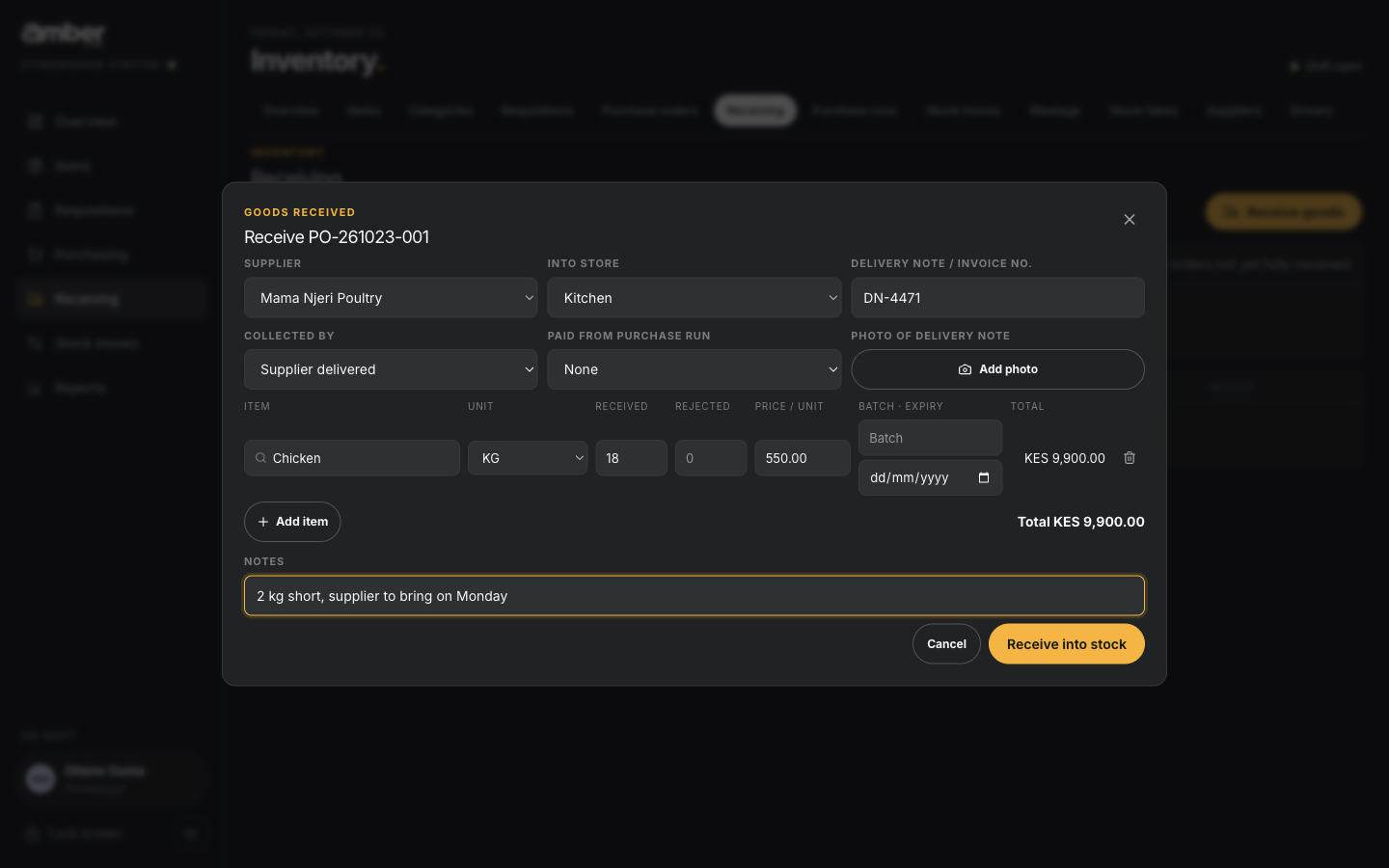Screen dimensions: 1389x868
Task: Select the line total KES 9,900.00
Action: [1065, 458]
